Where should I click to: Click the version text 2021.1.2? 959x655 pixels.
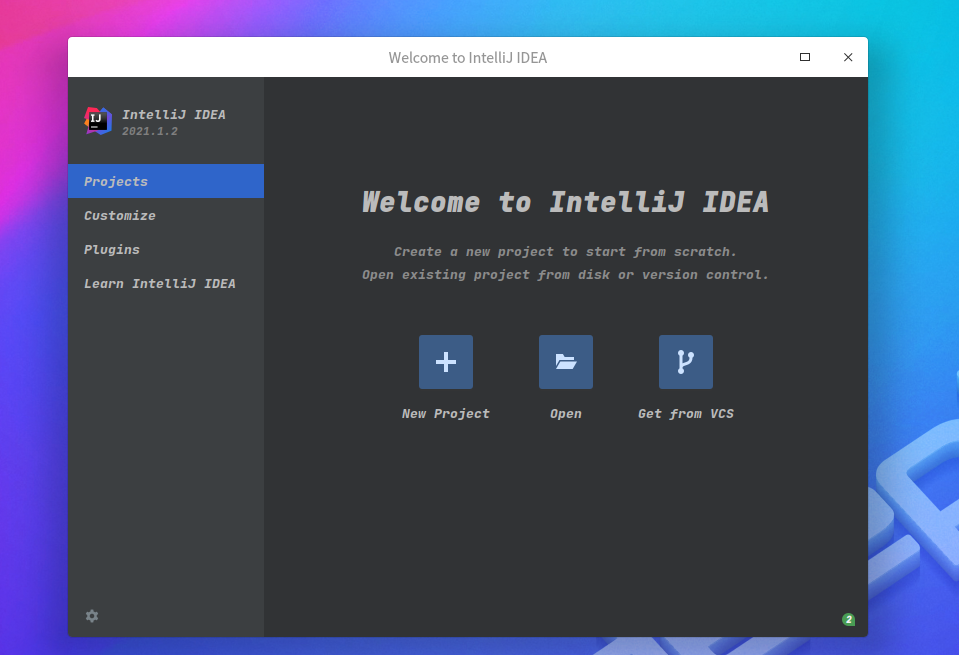click(150, 131)
